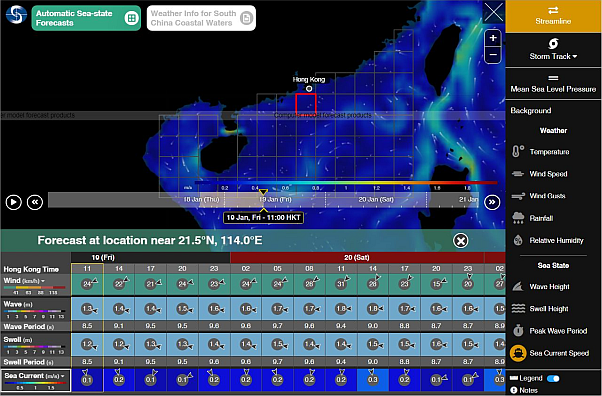The width and height of the screenshot is (602, 396).
Task: Zoom in the map with plus button
Action: click(493, 38)
